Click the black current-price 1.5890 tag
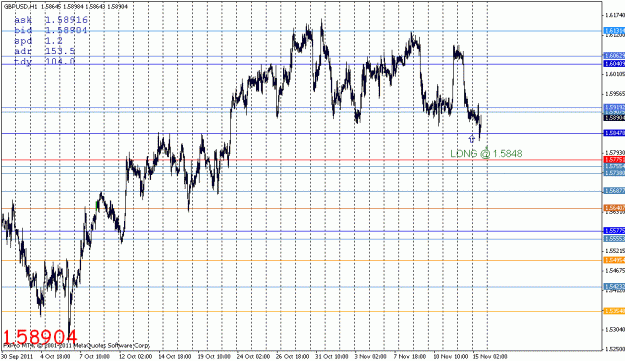Image resolution: width=625 pixels, height=361 pixels. pos(614,118)
